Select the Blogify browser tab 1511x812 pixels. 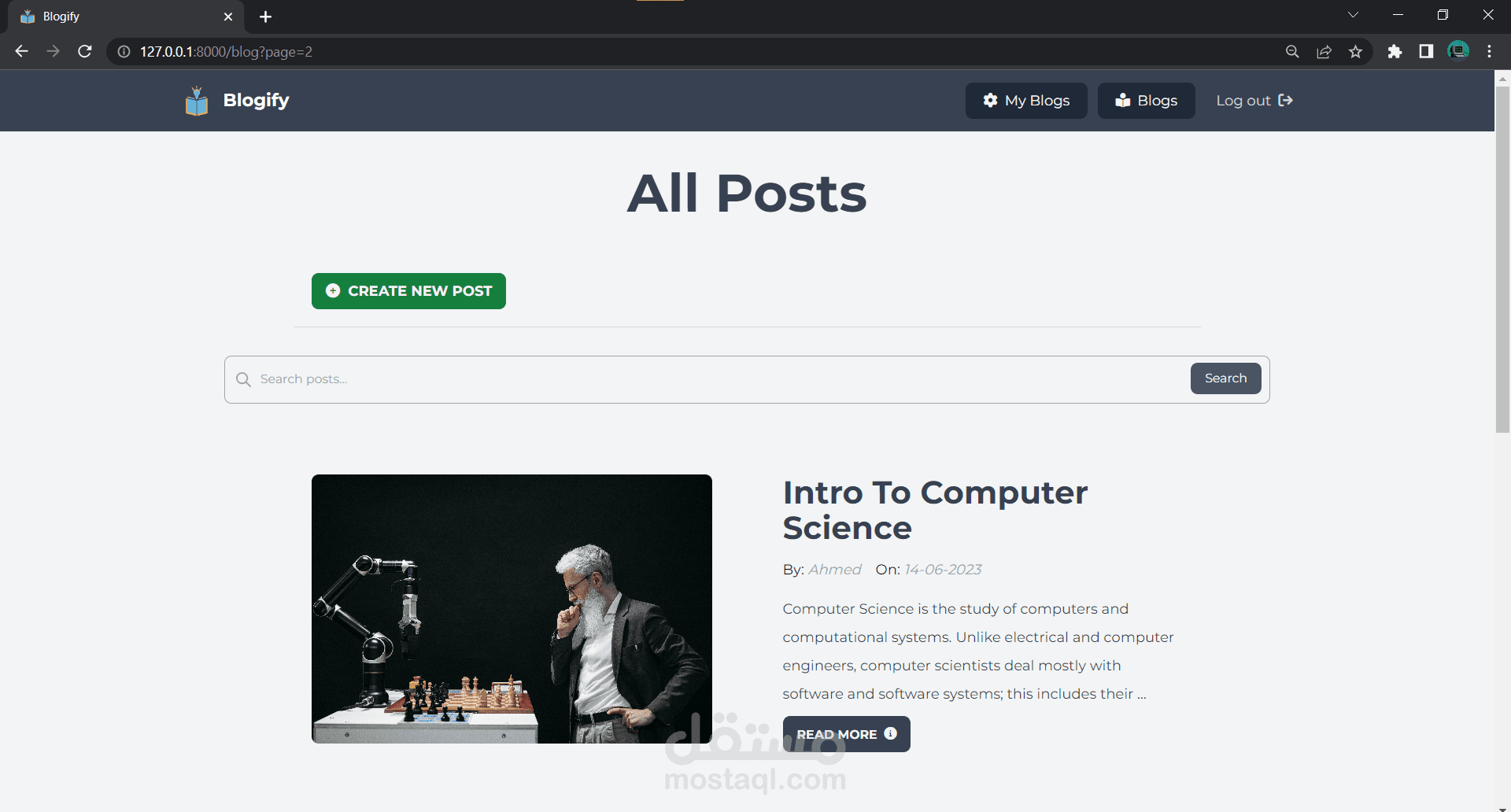click(126, 17)
